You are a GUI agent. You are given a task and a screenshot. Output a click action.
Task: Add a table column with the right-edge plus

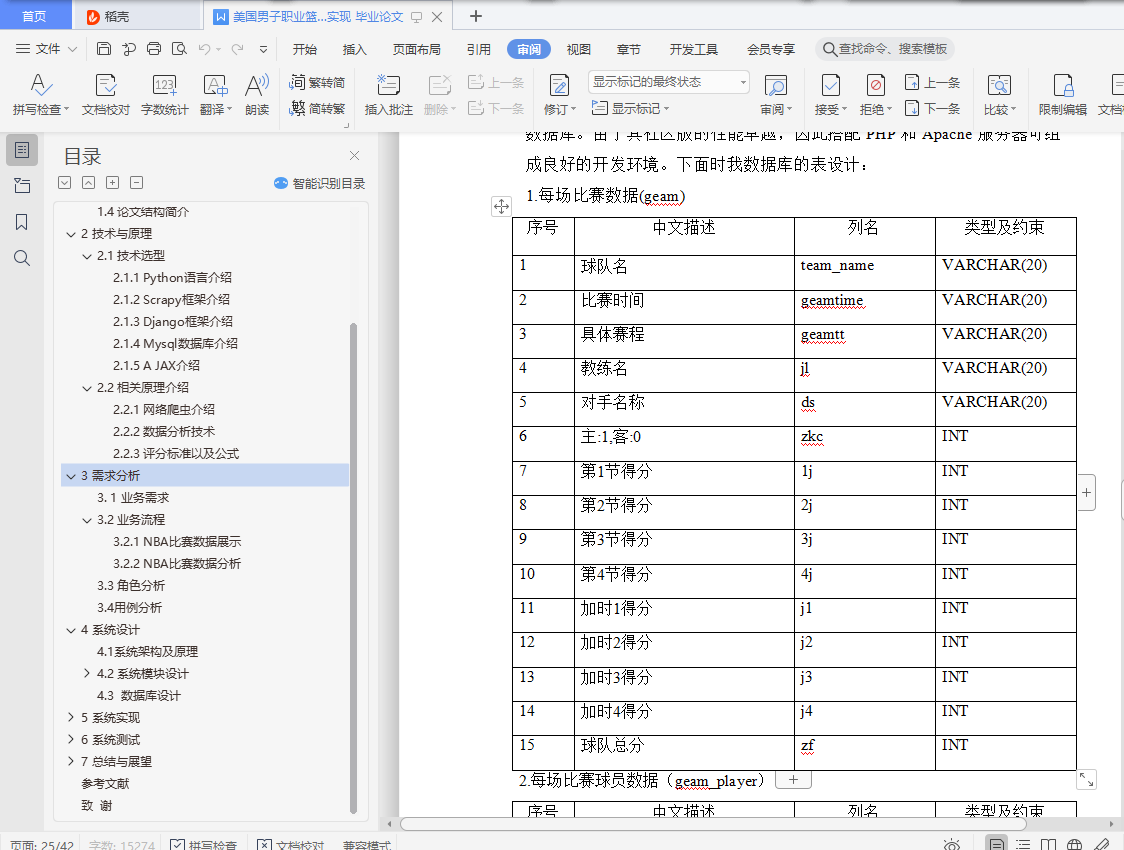click(x=1087, y=492)
